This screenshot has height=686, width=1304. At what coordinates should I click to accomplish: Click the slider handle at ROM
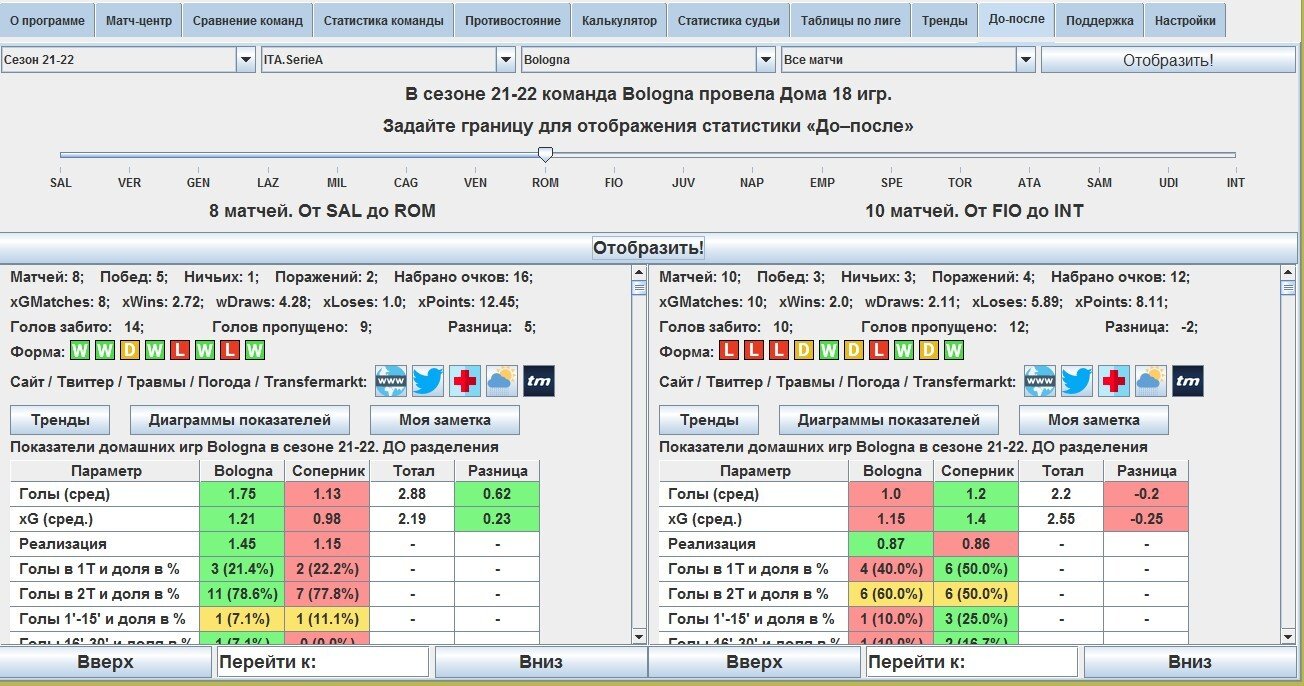coord(545,154)
